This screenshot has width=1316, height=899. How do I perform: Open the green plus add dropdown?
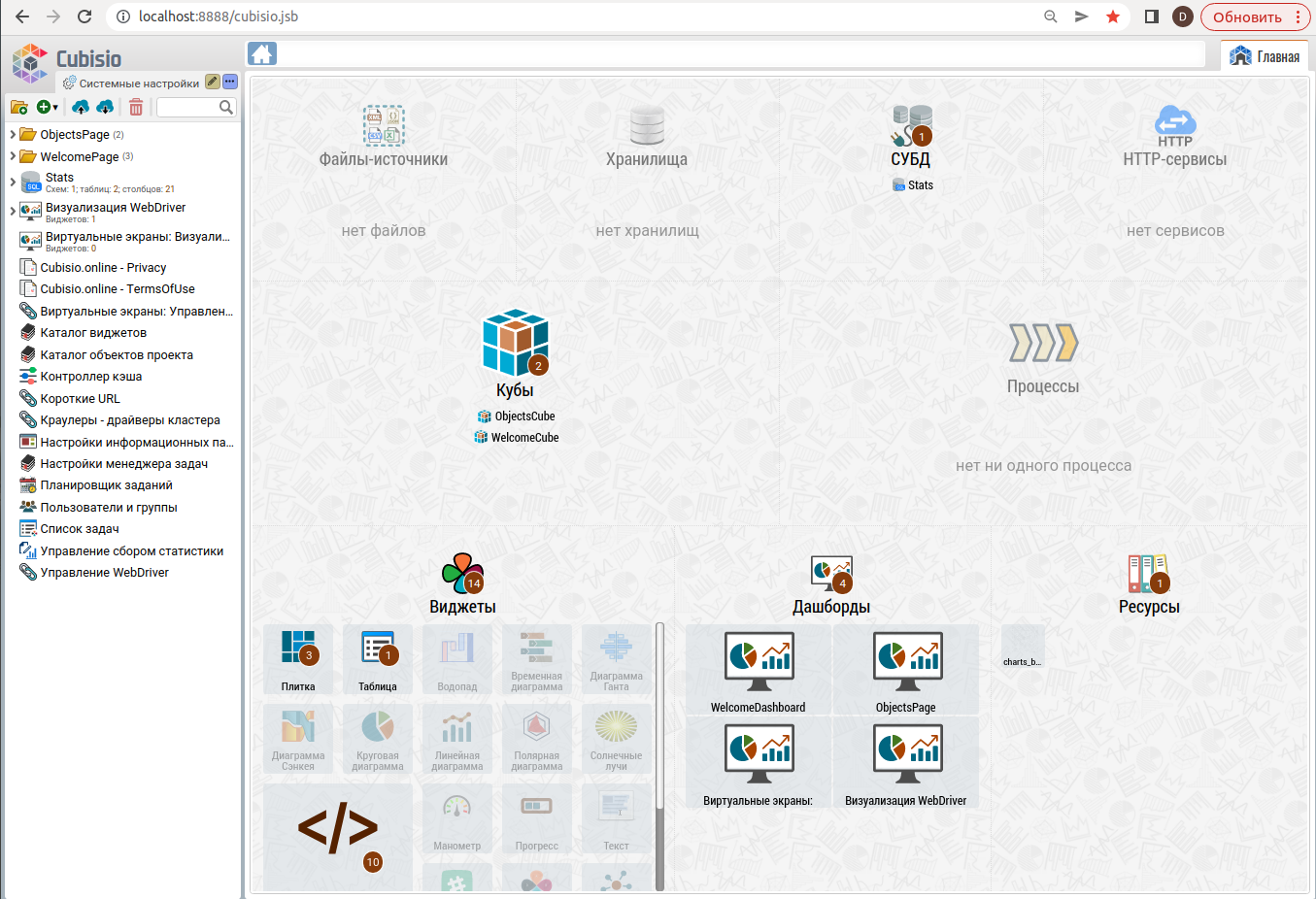47,107
